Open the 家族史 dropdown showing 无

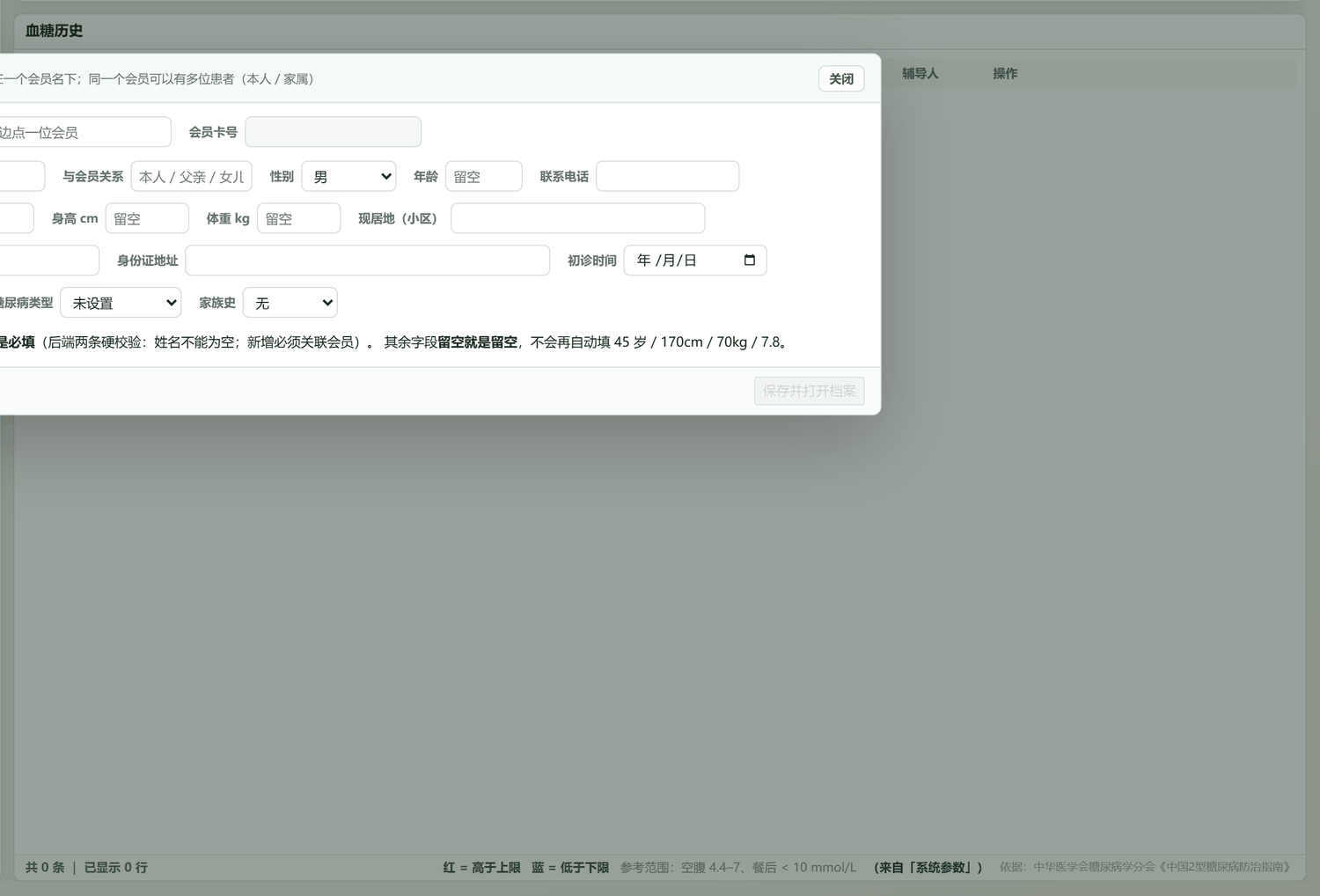(290, 303)
